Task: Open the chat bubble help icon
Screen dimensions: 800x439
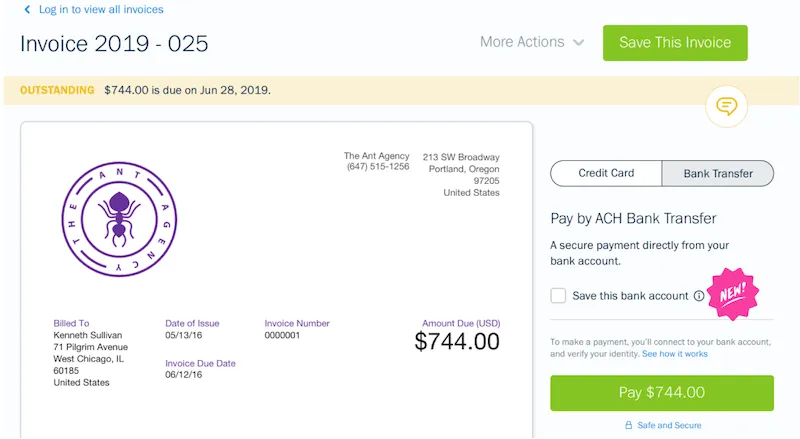Action: (x=727, y=106)
